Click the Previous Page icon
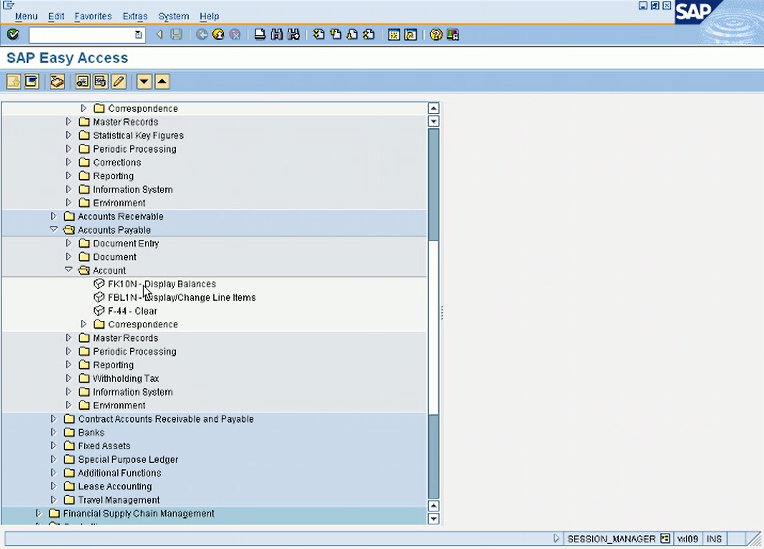 (336, 35)
